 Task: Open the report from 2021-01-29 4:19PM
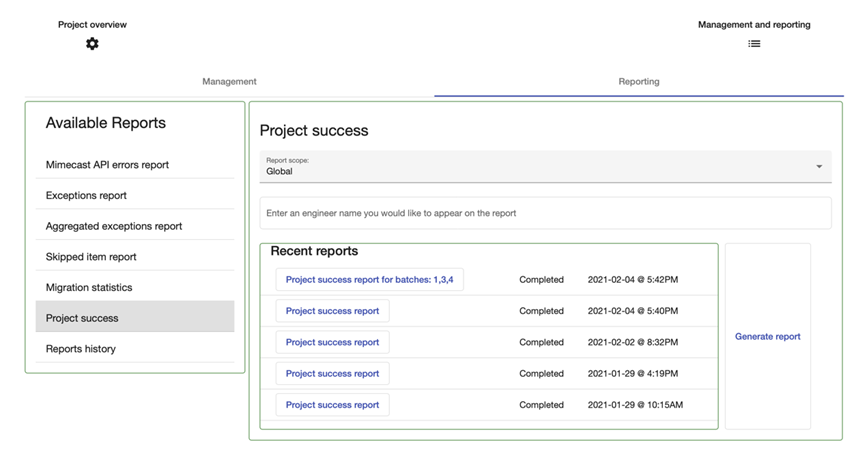pos(332,374)
